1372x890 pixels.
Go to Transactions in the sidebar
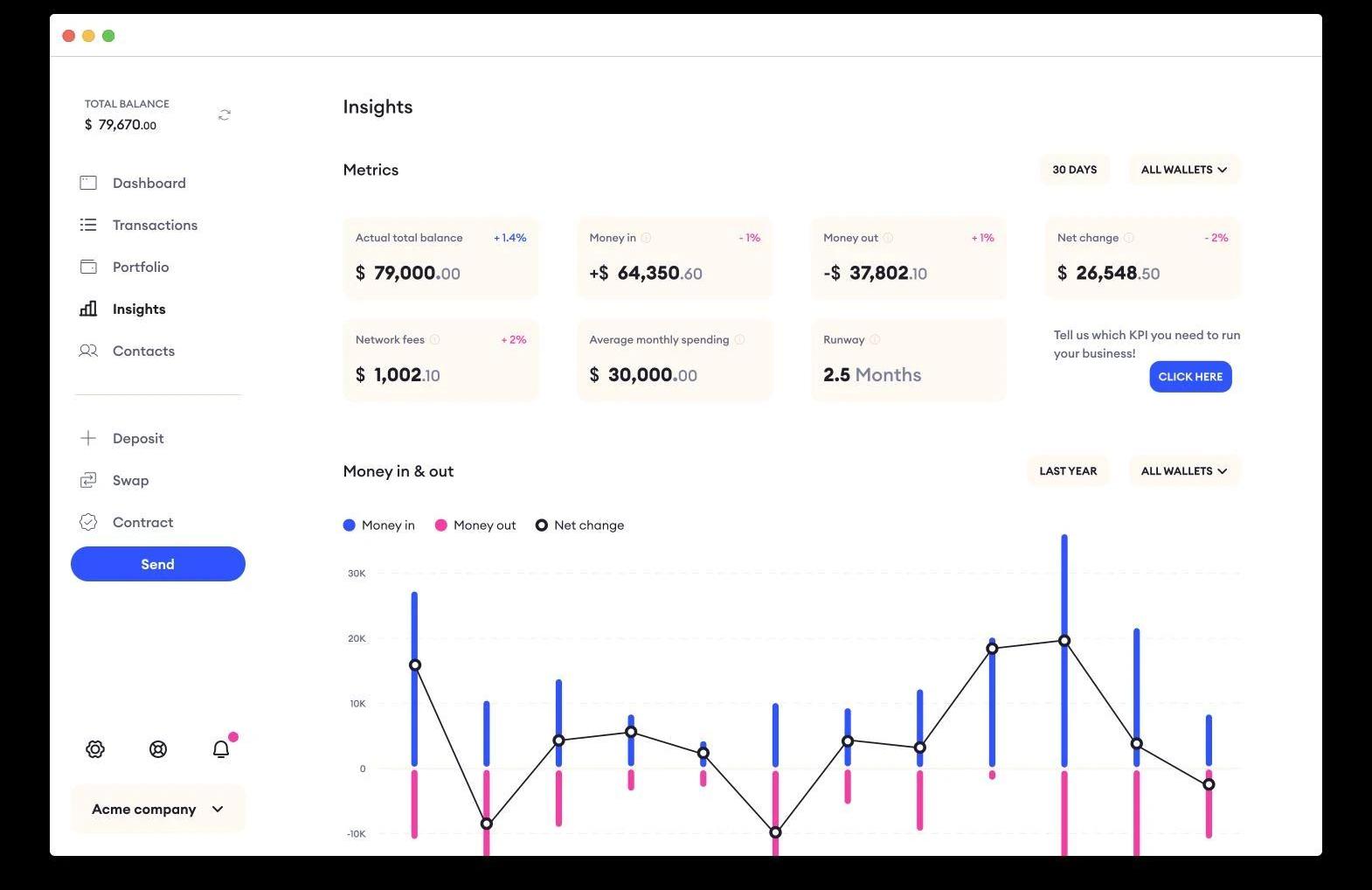click(155, 225)
